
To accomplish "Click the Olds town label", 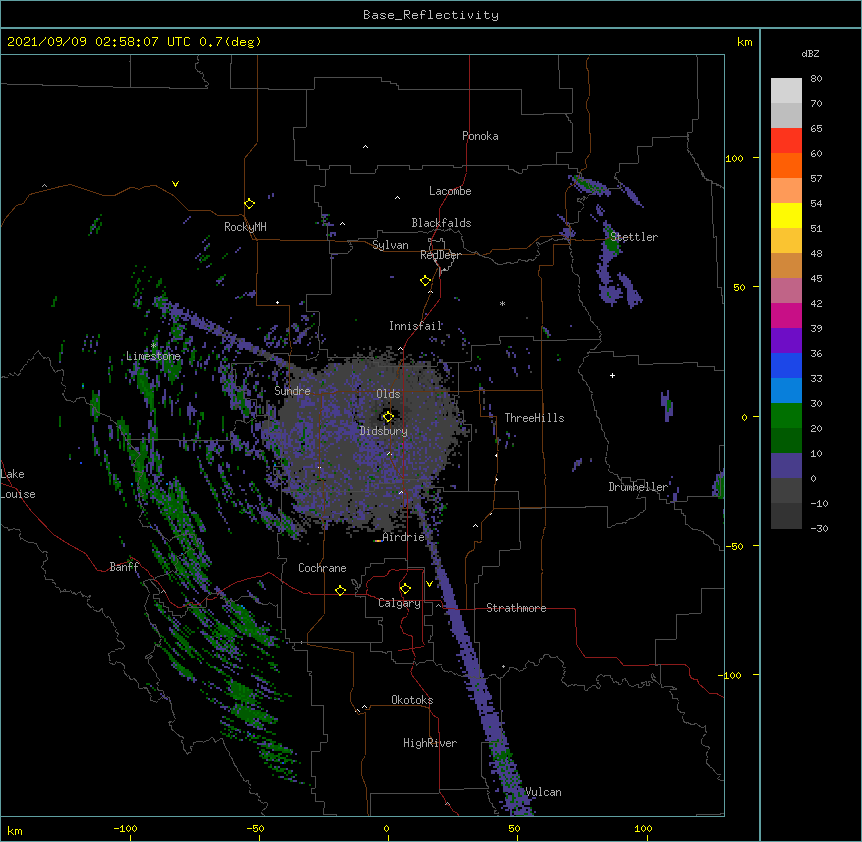I will tap(388, 394).
